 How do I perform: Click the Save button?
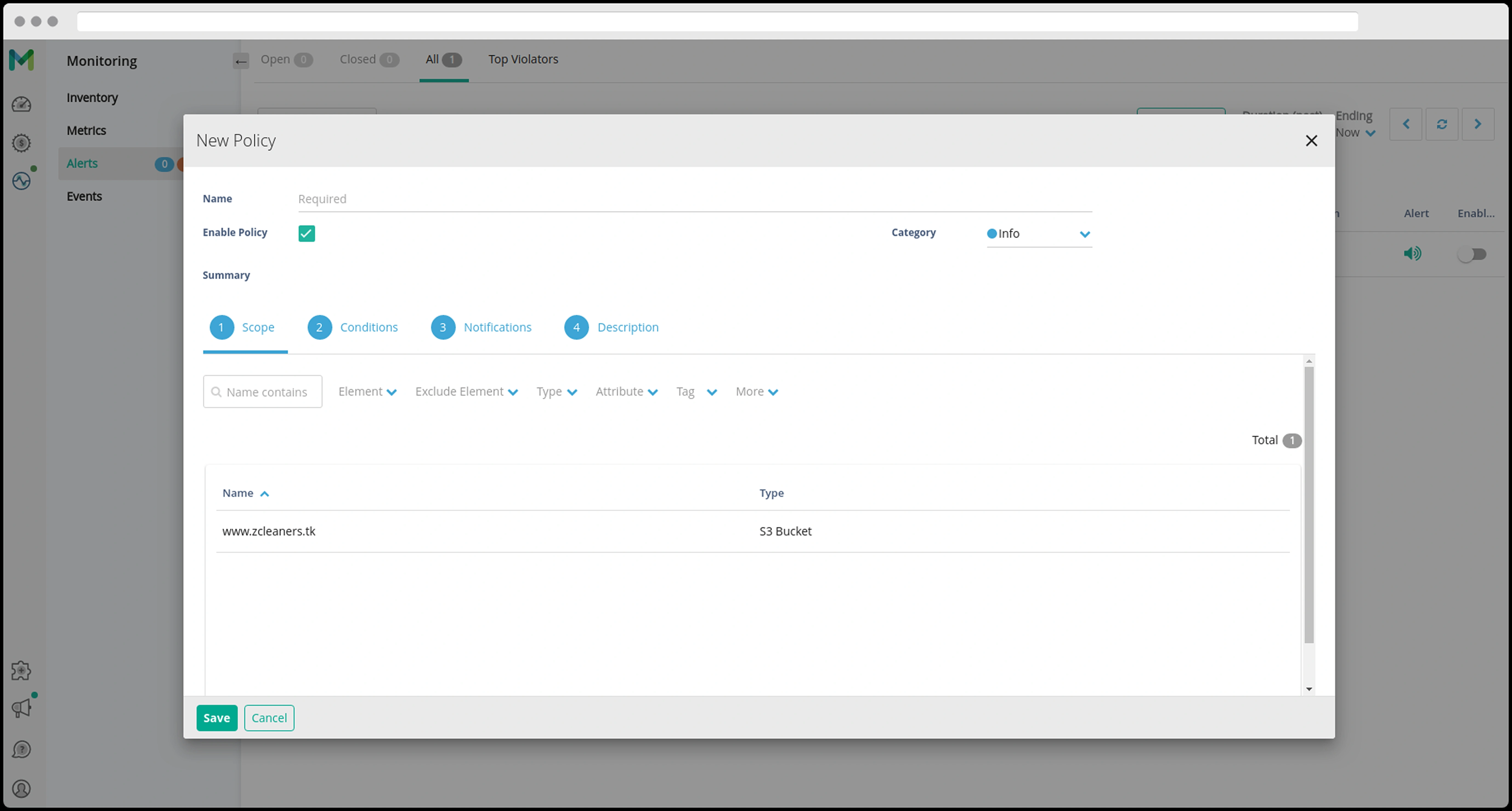[x=217, y=718]
